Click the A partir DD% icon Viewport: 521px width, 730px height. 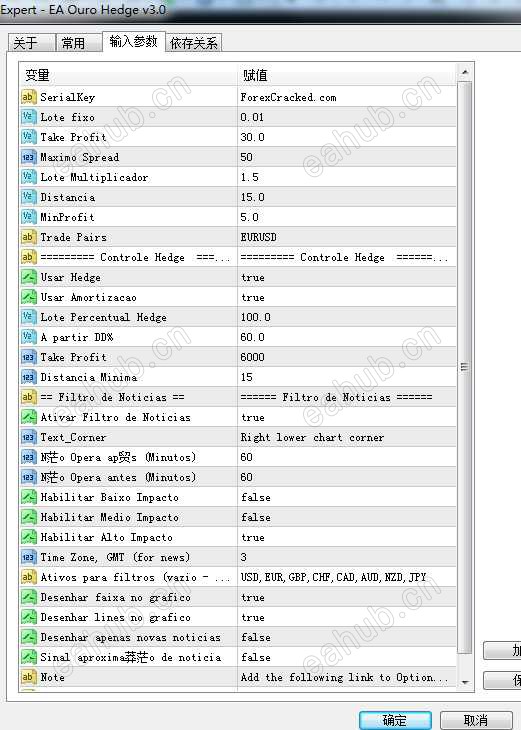[28, 337]
